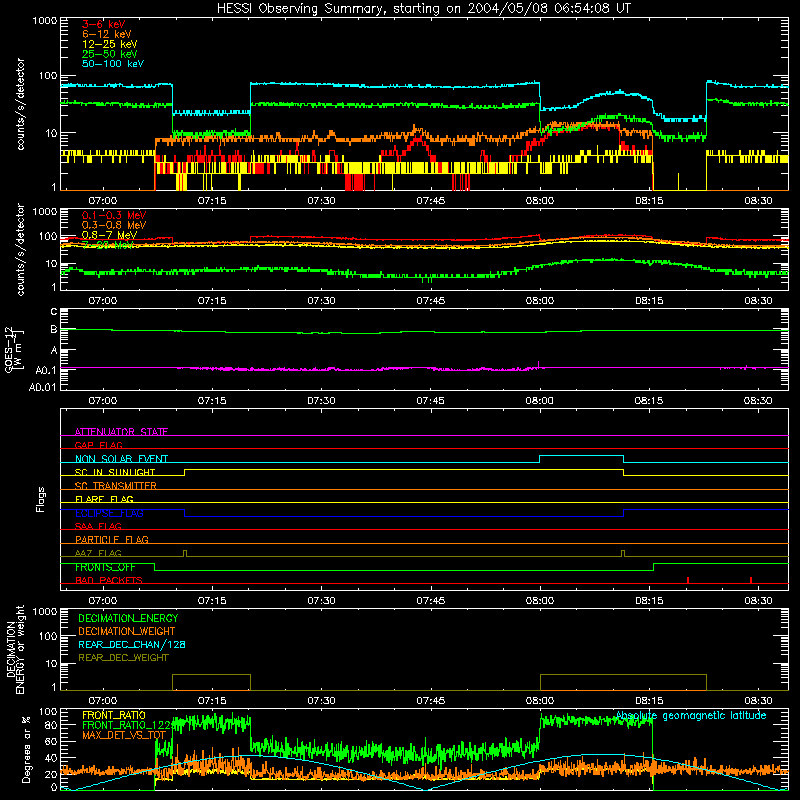Screen dimensions: 800x800
Task: Select the SC_TRANSMITTER flag label
Action: (x=116, y=486)
